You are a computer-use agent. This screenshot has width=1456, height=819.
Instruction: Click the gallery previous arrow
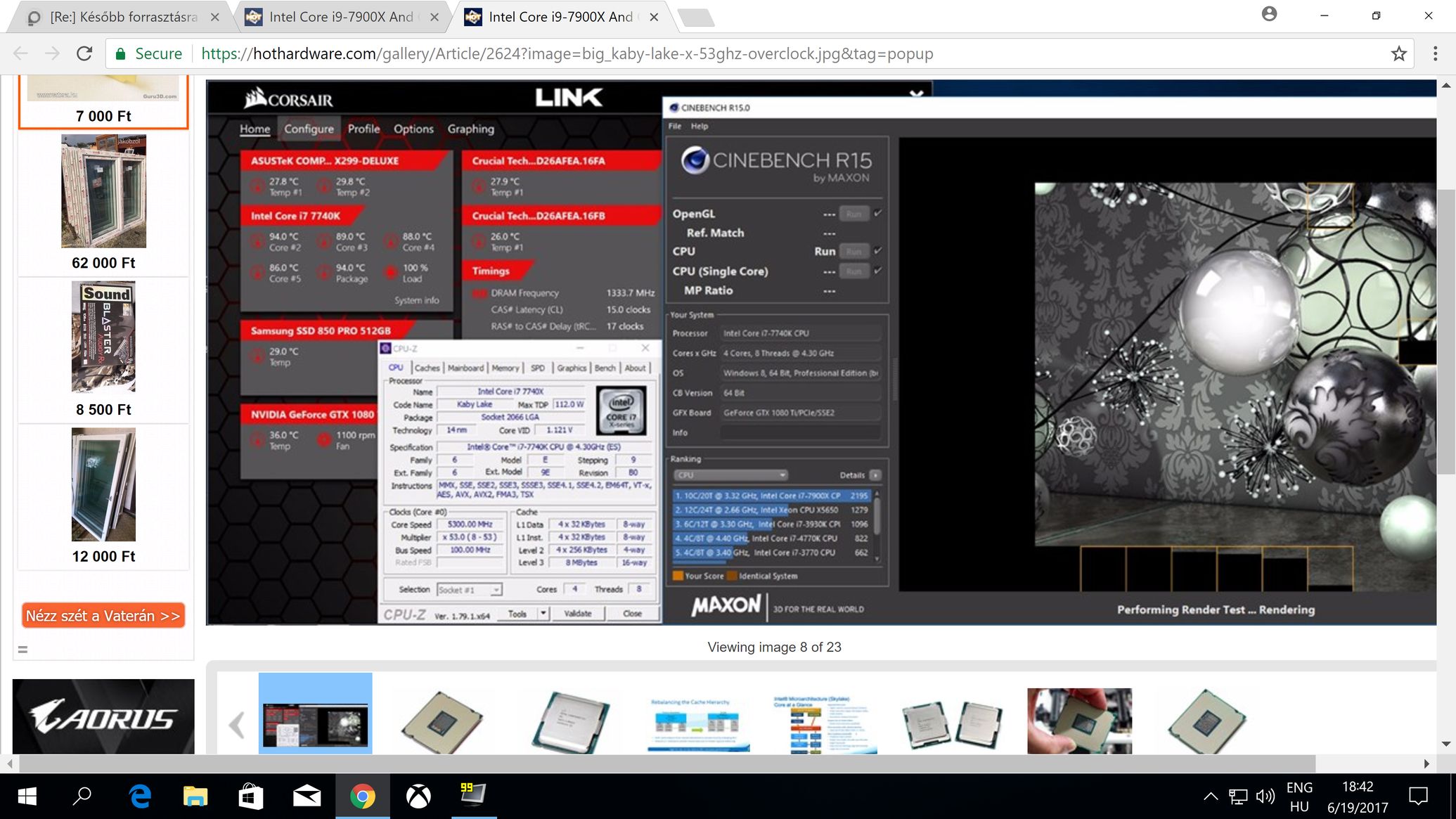coord(237,725)
